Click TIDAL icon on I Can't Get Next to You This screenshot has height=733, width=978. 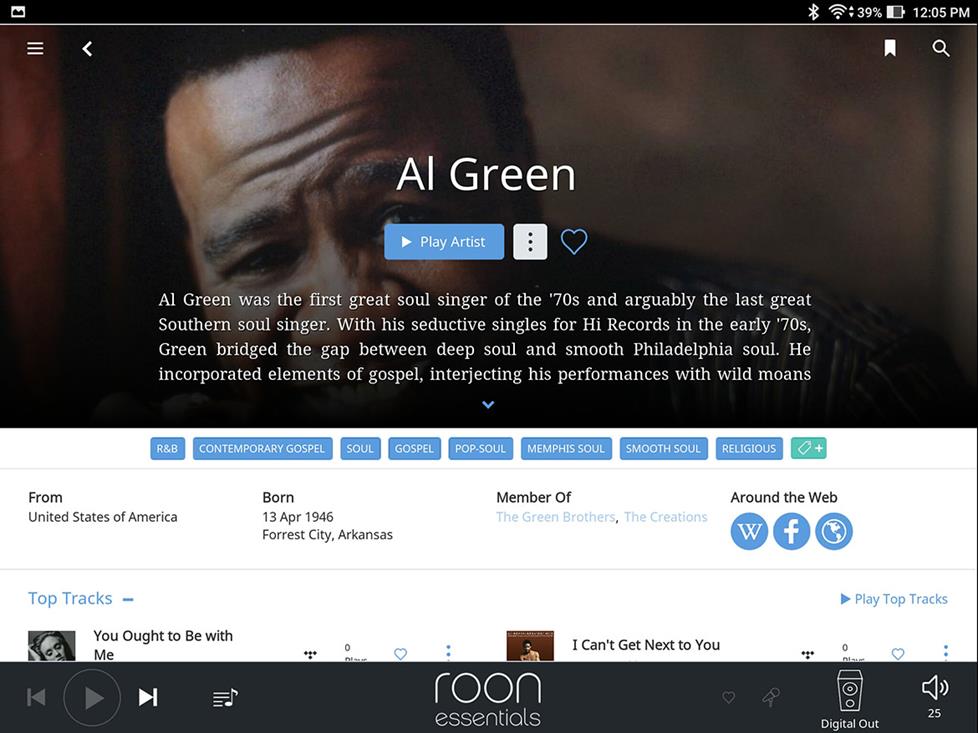pyautogui.click(x=808, y=654)
